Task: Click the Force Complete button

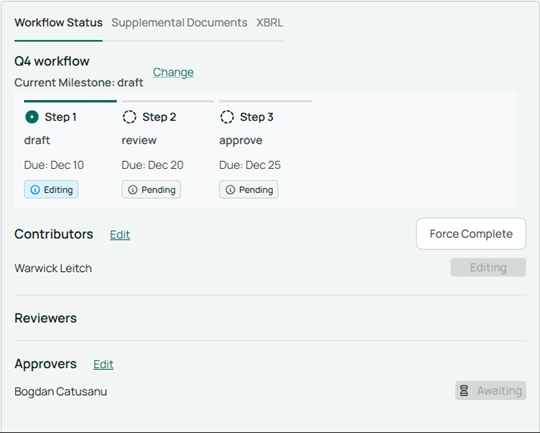Action: click(471, 234)
